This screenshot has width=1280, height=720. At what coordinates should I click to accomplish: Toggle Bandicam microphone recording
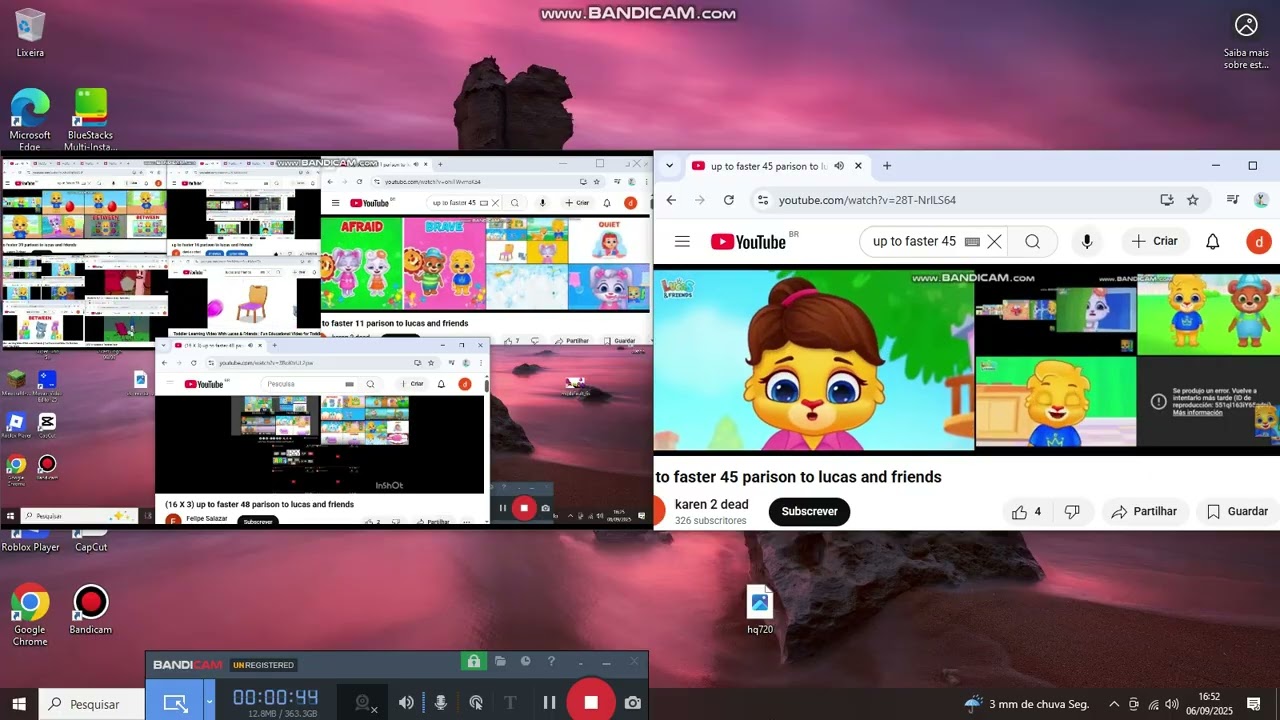pos(440,703)
